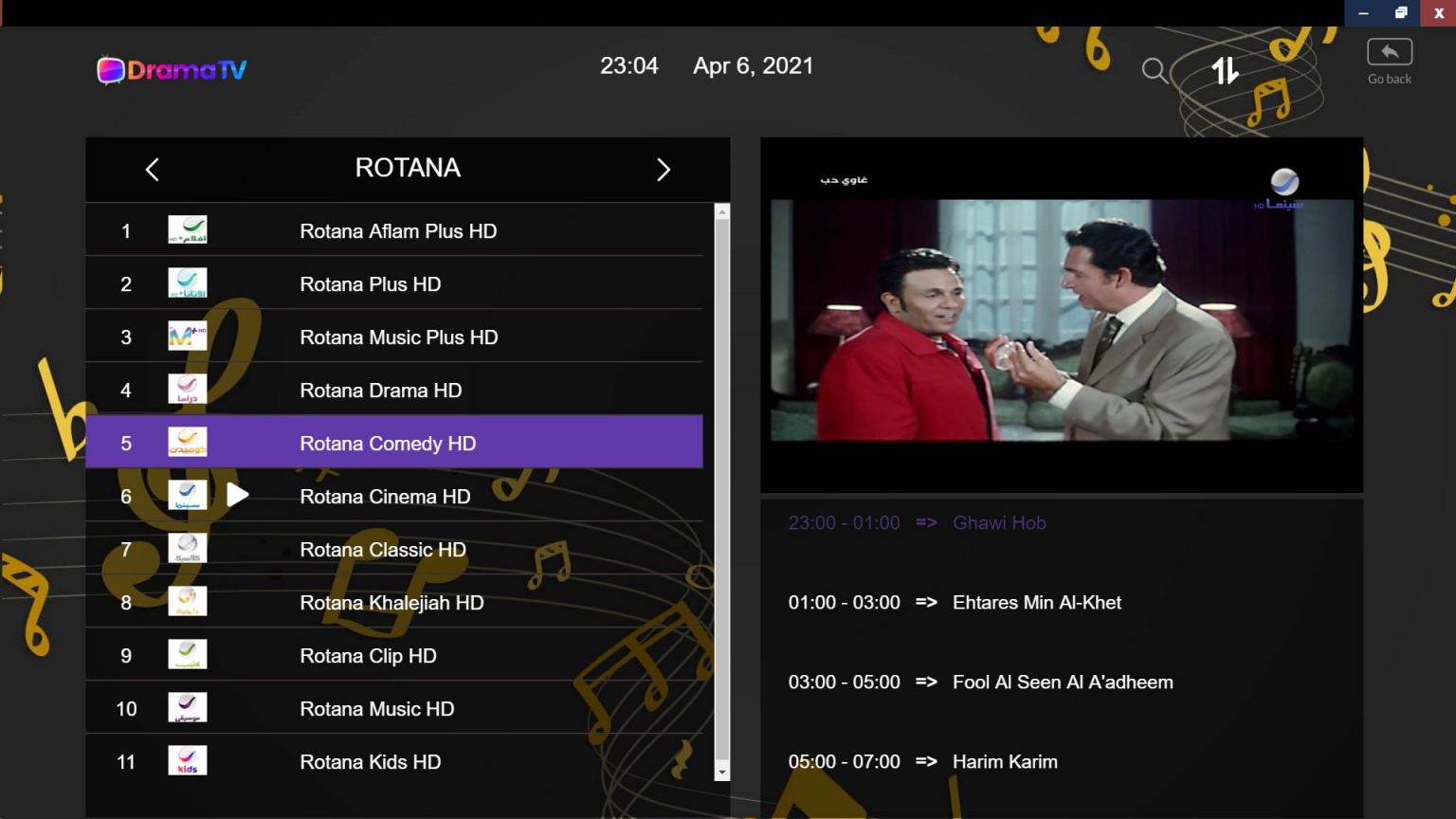Click the Rotana Kids HD channel logo

(187, 759)
